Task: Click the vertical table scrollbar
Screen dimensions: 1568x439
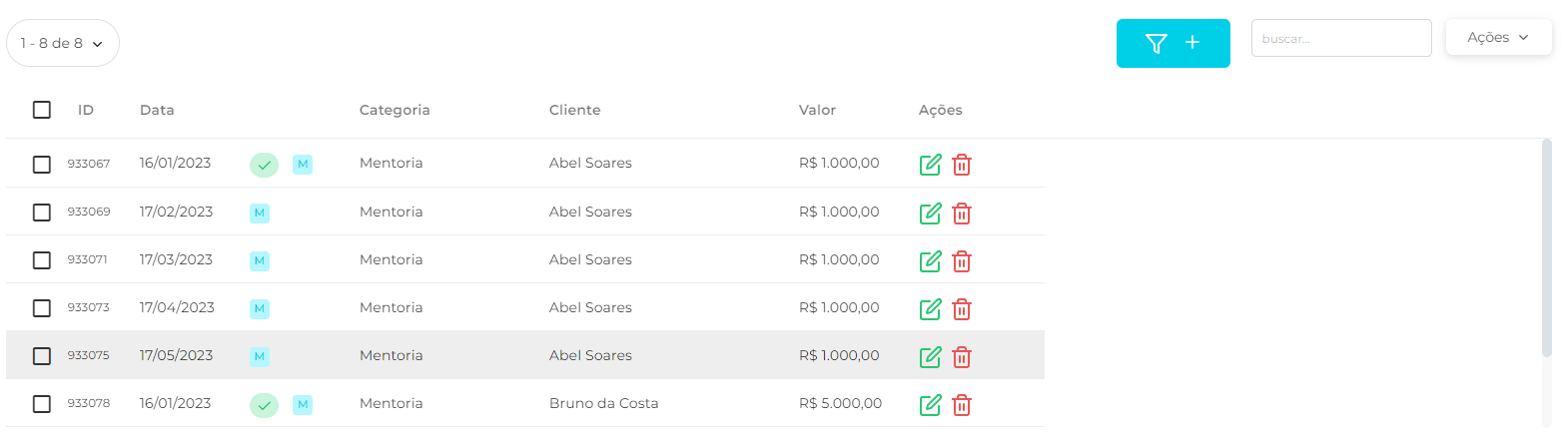Action: tap(1547, 249)
